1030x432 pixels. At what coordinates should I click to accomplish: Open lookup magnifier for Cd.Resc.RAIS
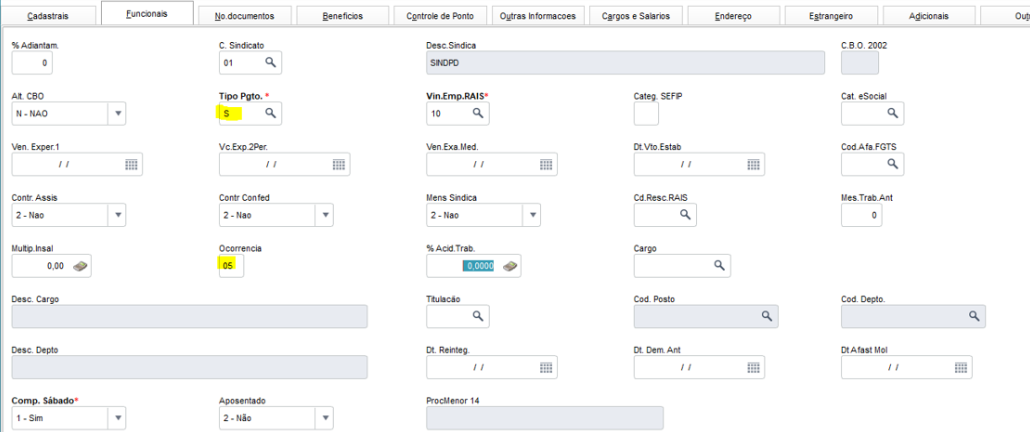(685, 215)
